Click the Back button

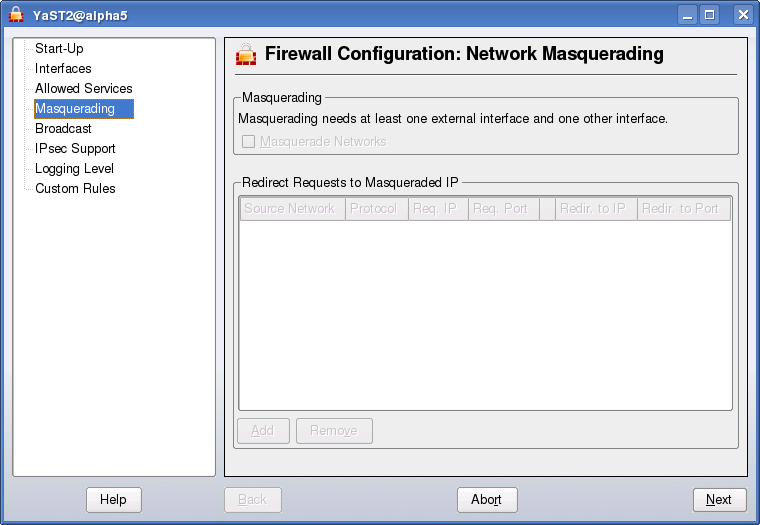point(252,500)
